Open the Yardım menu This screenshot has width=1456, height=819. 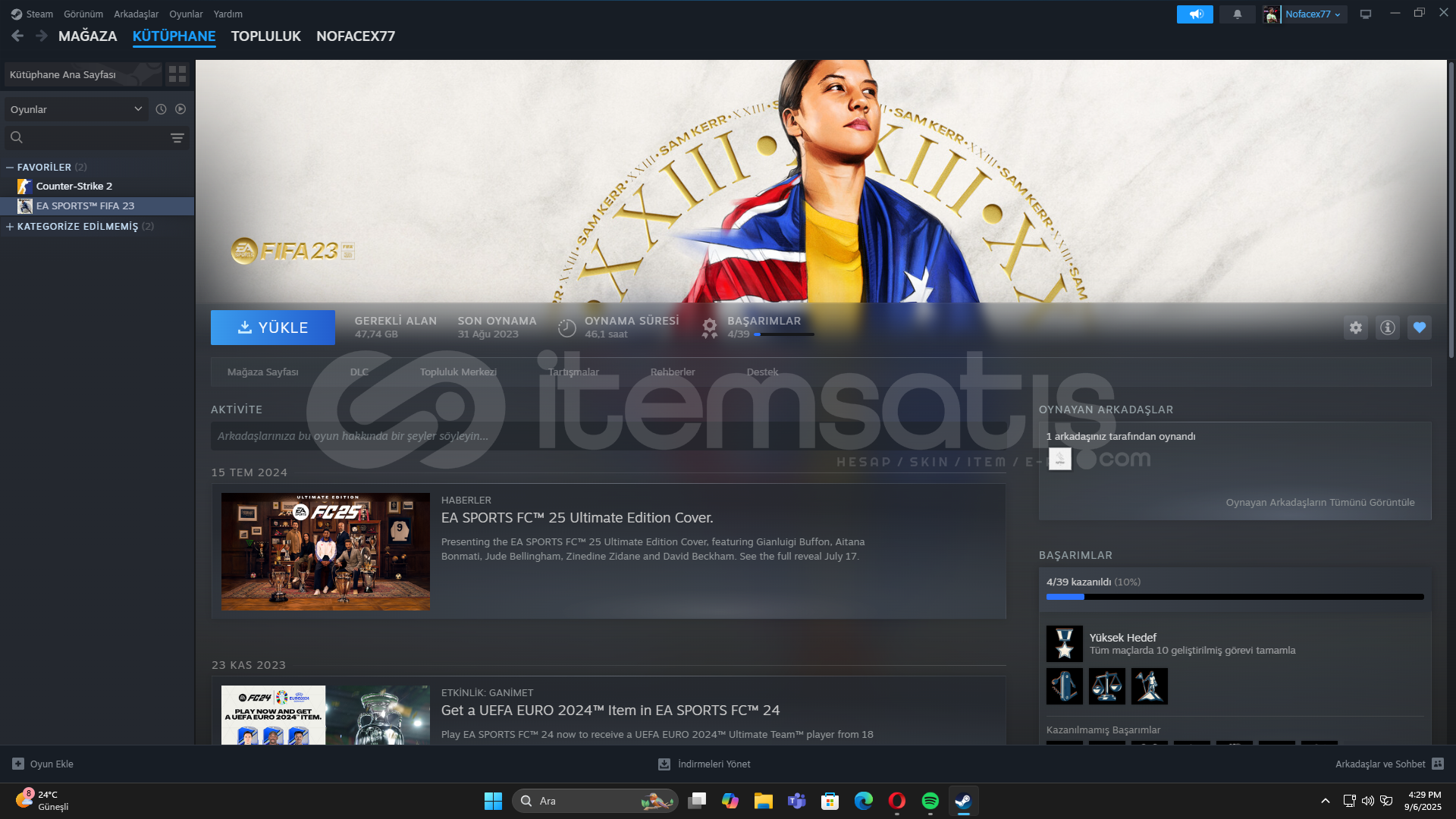(x=228, y=14)
